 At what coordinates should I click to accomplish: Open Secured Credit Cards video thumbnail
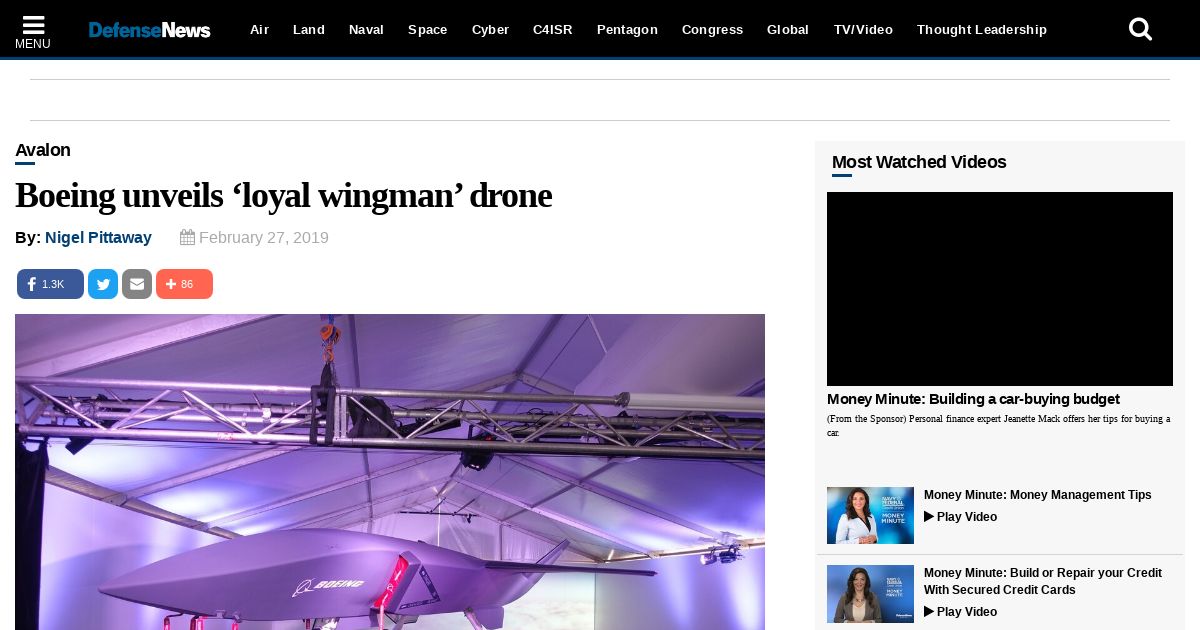(x=870, y=593)
